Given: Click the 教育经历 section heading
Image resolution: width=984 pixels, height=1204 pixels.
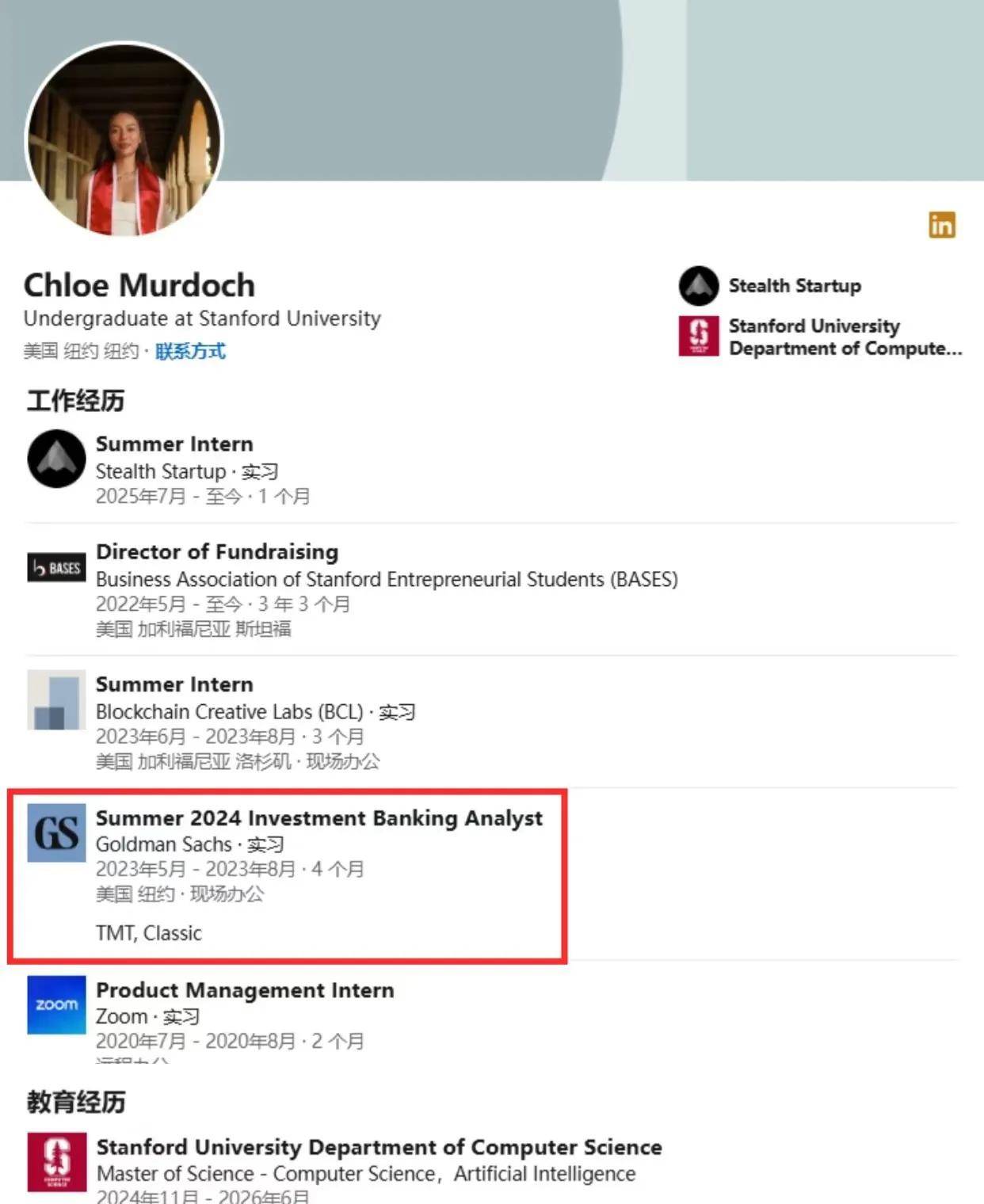Looking at the screenshot, I should pos(75,1102).
